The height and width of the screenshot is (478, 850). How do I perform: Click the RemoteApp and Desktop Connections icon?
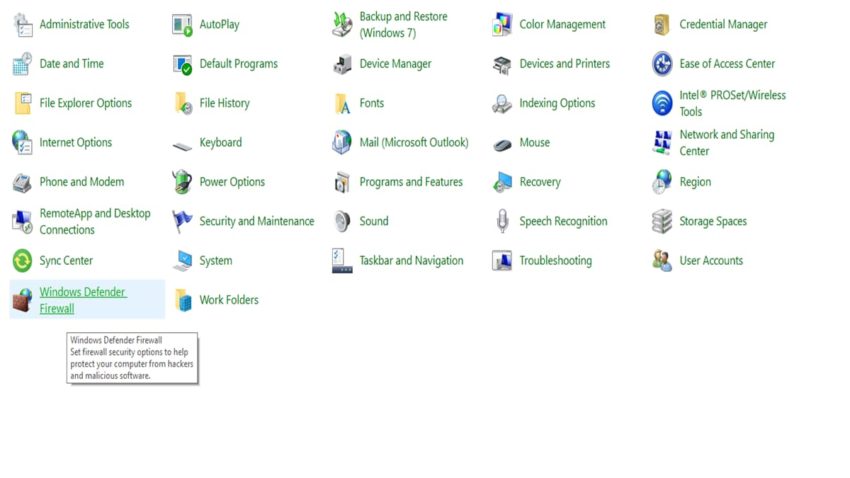pyautogui.click(x=22, y=221)
